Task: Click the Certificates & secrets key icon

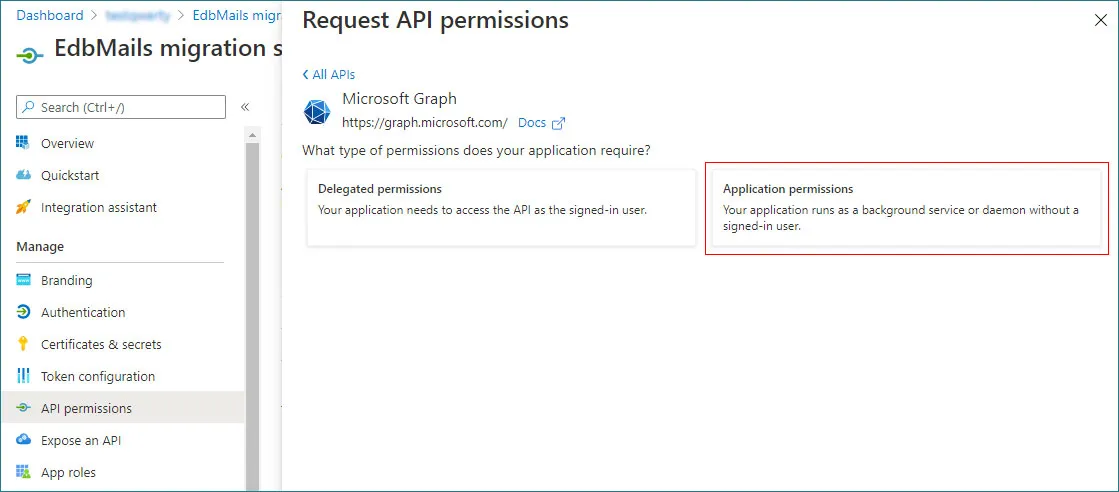Action: coord(24,344)
